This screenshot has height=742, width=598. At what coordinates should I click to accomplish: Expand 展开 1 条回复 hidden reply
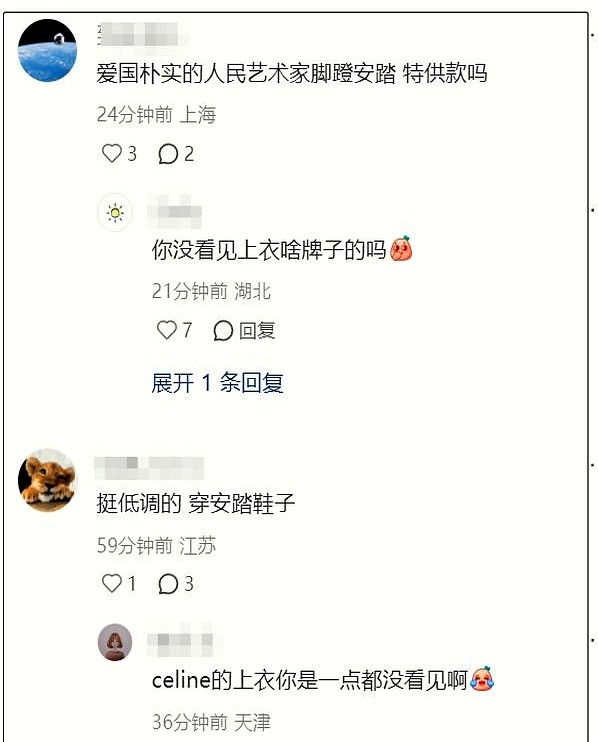point(217,382)
